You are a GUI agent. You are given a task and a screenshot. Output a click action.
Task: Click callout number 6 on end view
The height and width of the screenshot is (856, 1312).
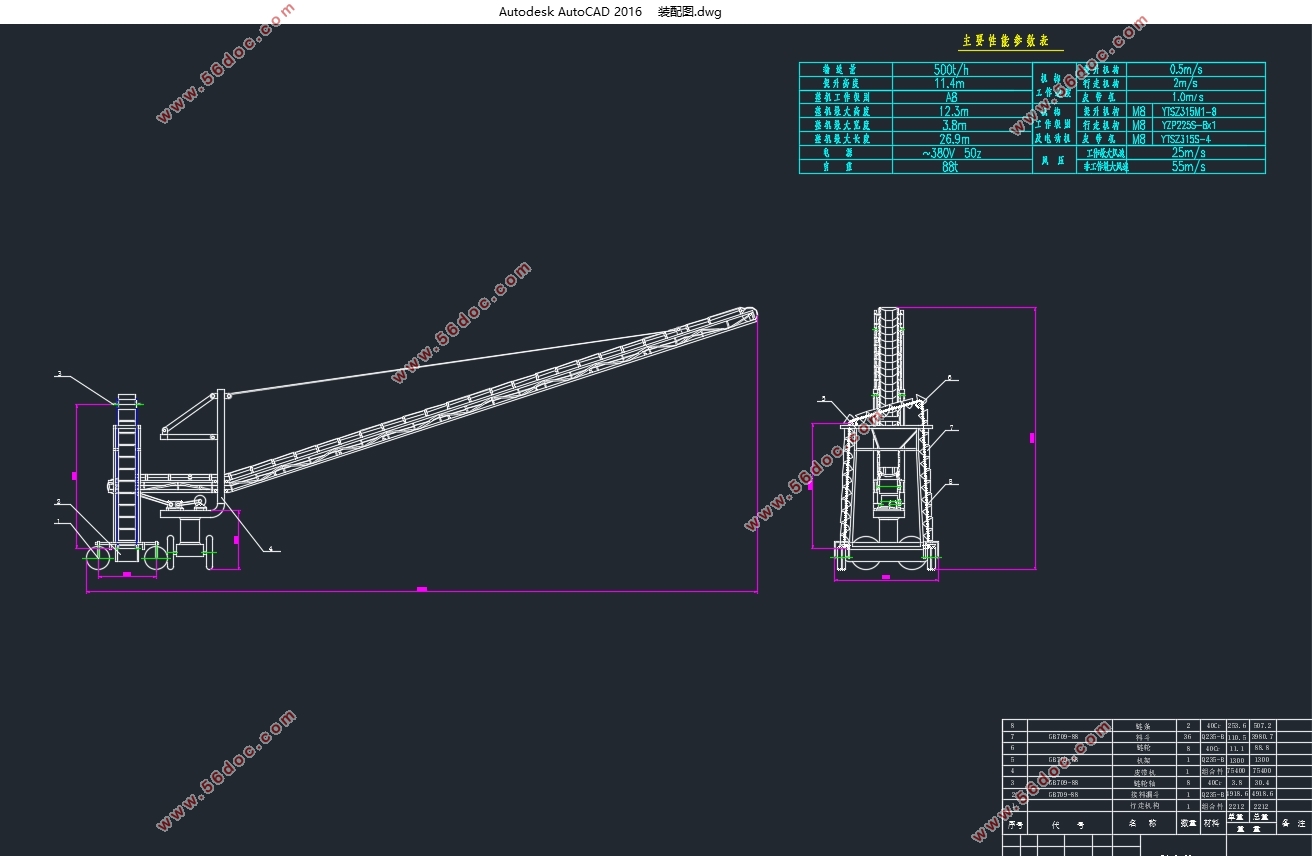949,378
